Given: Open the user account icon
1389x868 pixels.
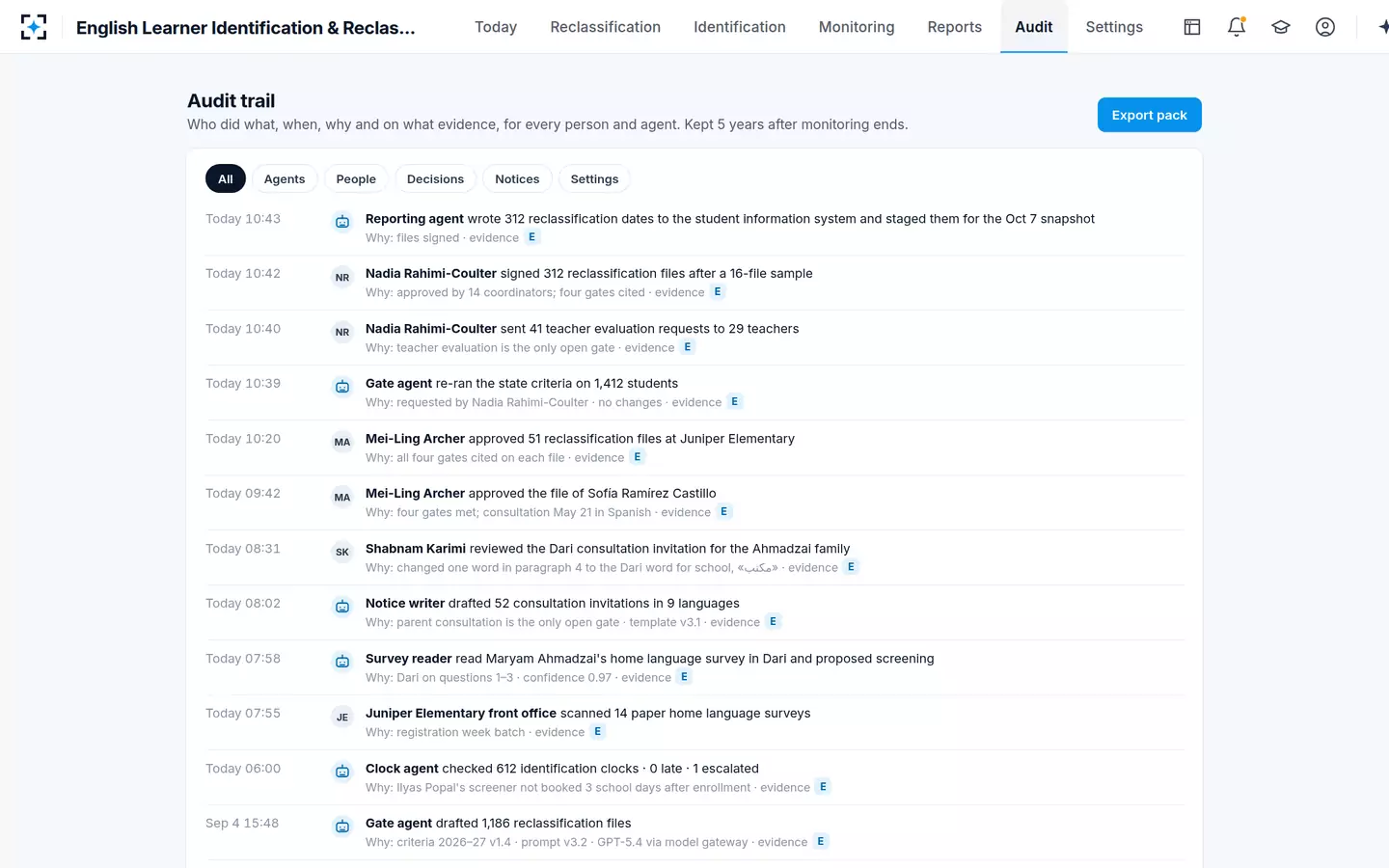Looking at the screenshot, I should [x=1325, y=27].
